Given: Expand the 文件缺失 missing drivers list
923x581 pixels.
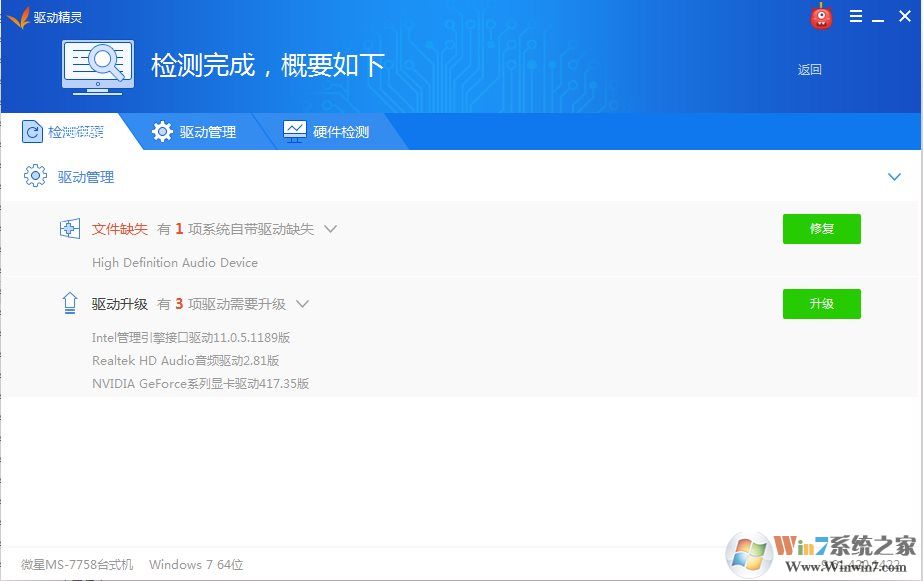Looking at the screenshot, I should pos(330,229).
